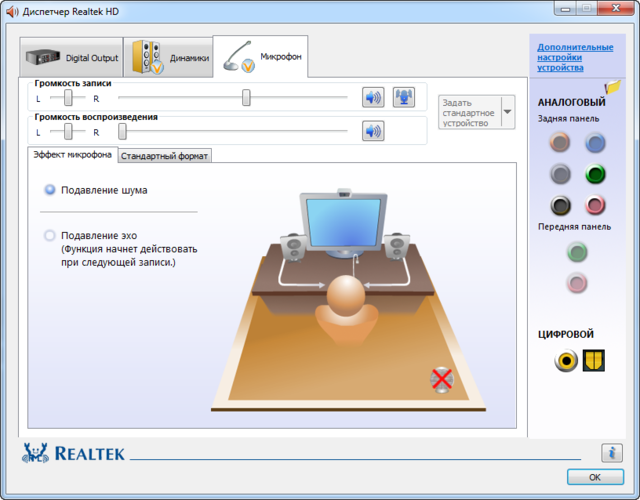This screenshot has height=500, width=640.
Task: Click the digital coaxial output jack icon
Action: click(x=566, y=360)
